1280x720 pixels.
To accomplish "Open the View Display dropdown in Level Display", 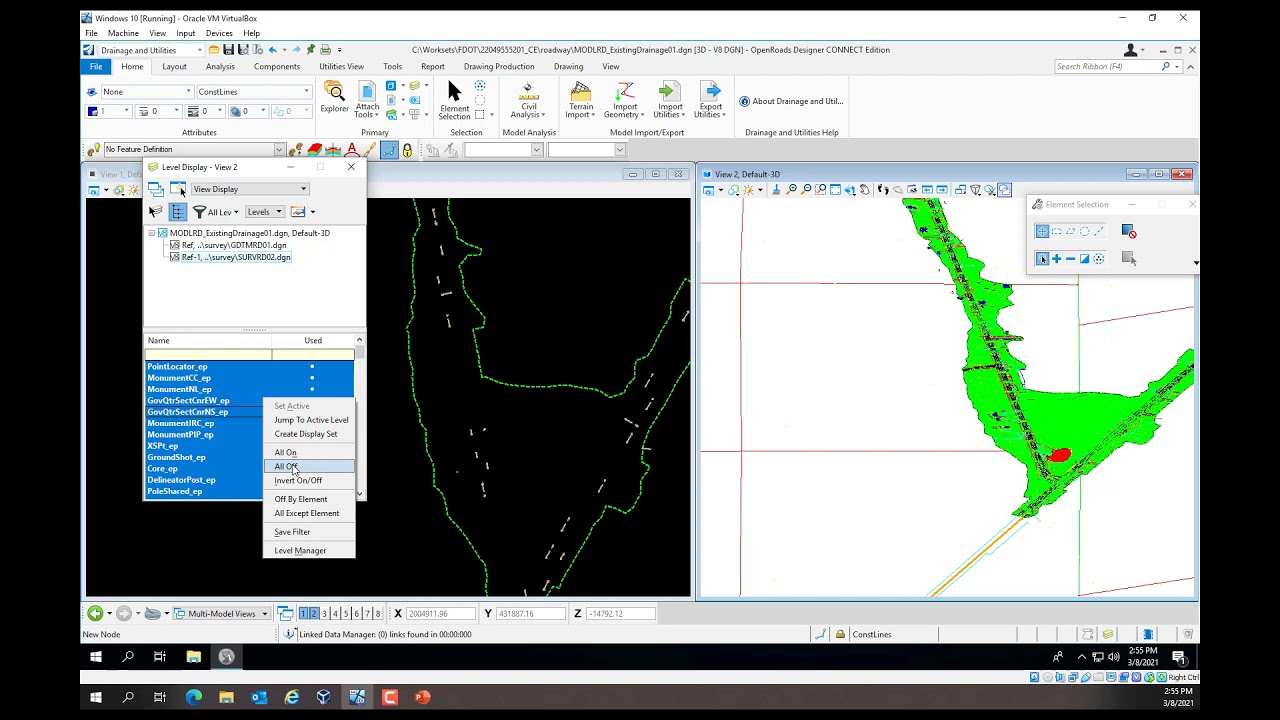I will 250,189.
